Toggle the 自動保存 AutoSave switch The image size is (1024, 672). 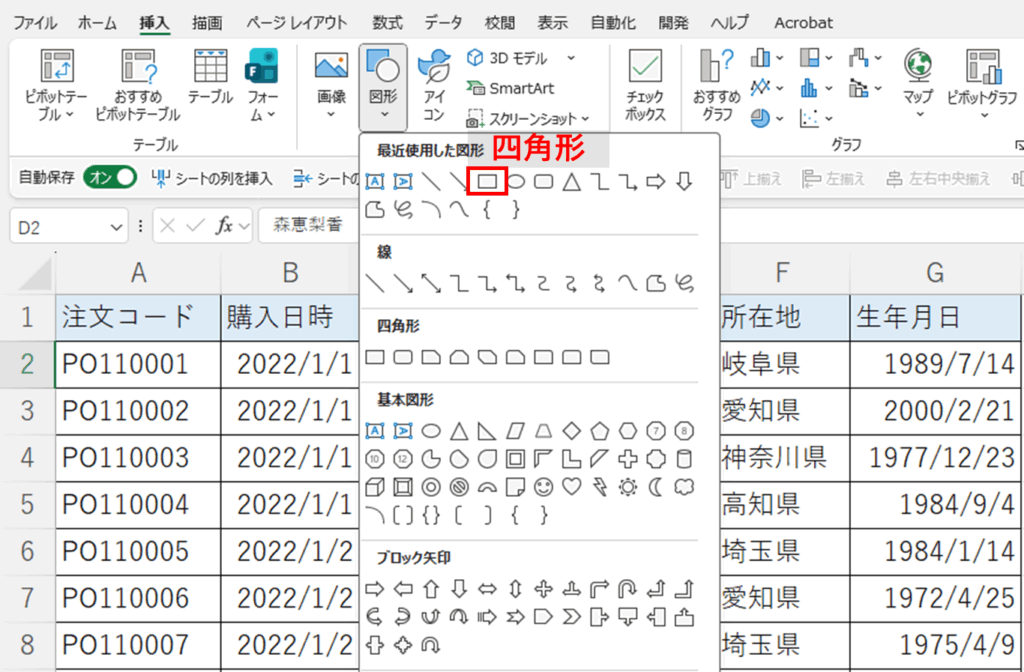pyautogui.click(x=109, y=178)
